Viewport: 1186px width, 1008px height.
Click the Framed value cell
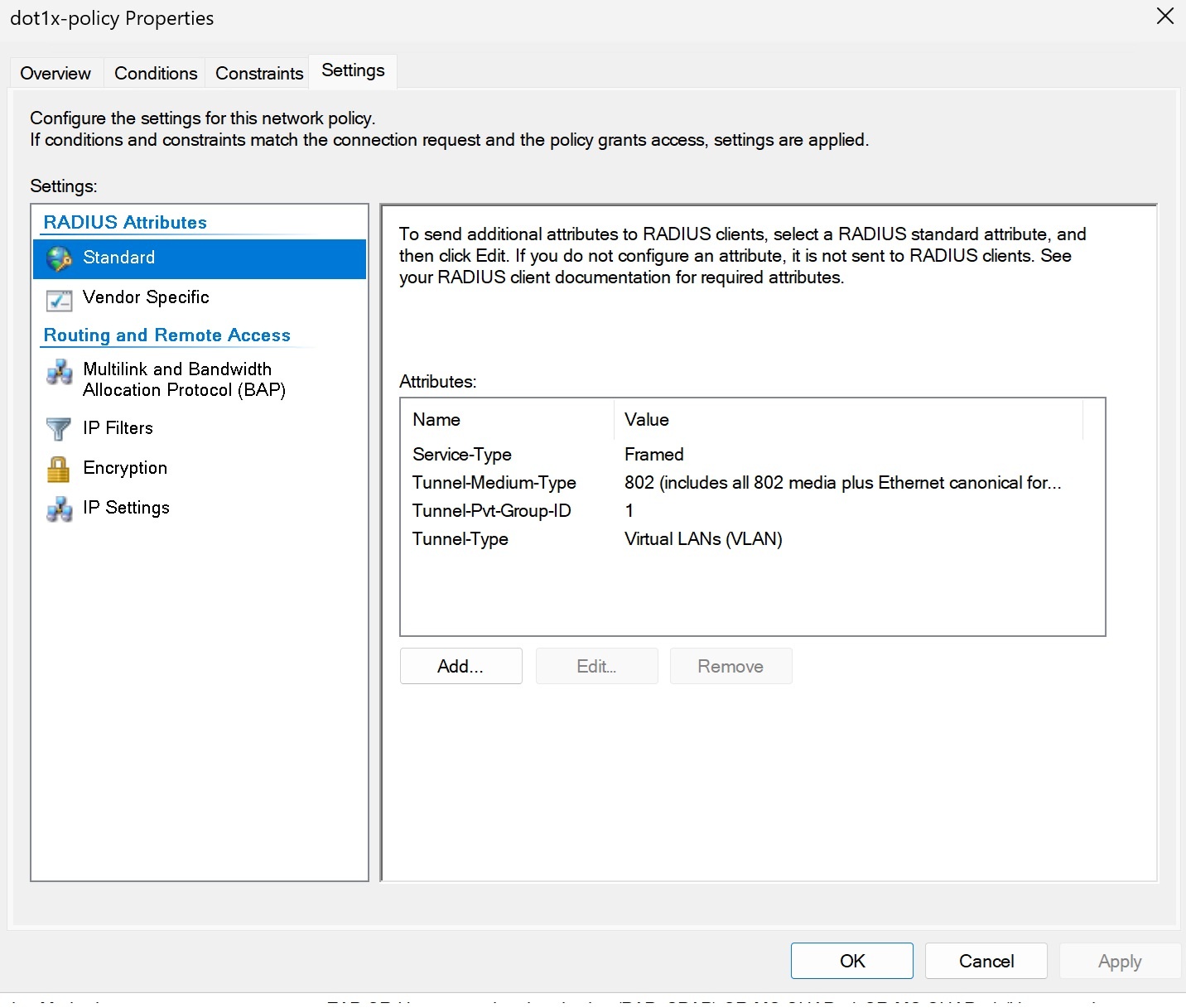654,454
